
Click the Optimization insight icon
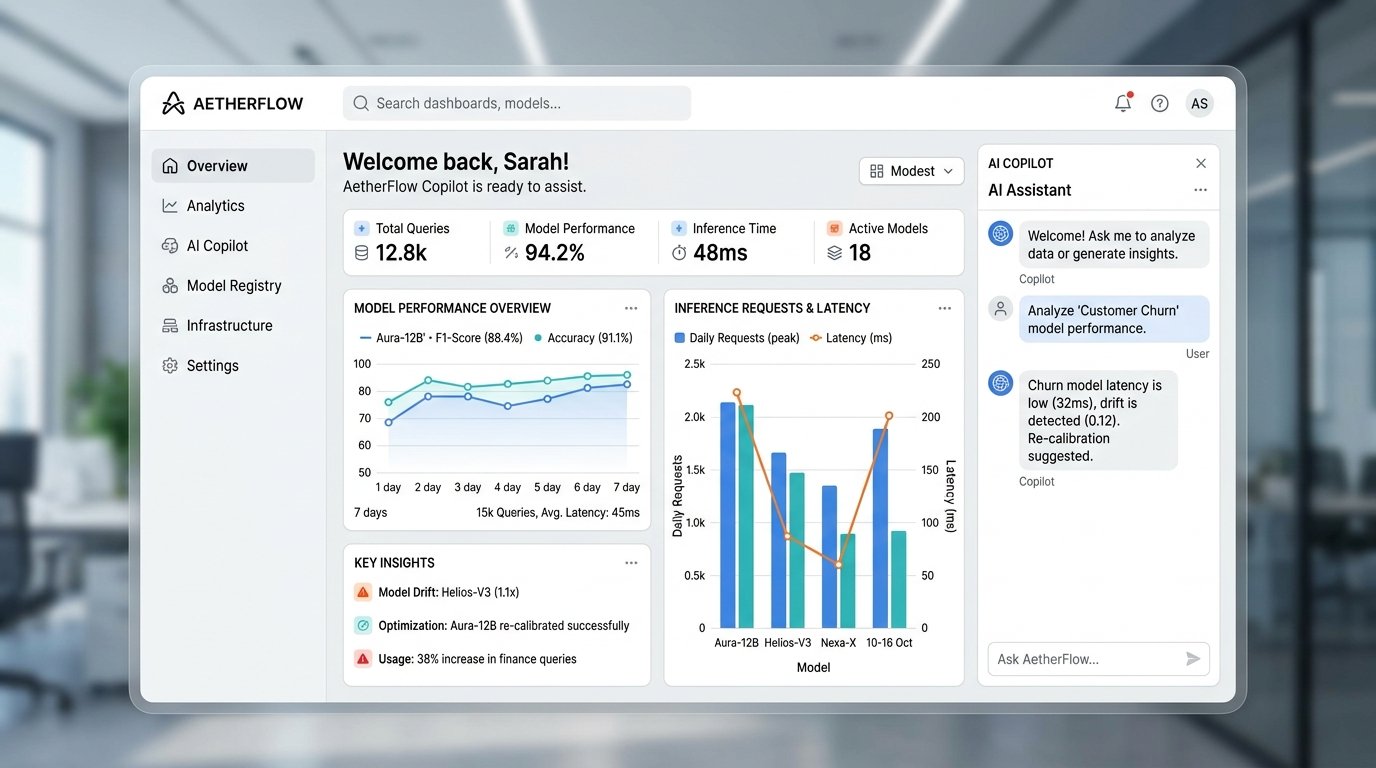click(363, 625)
